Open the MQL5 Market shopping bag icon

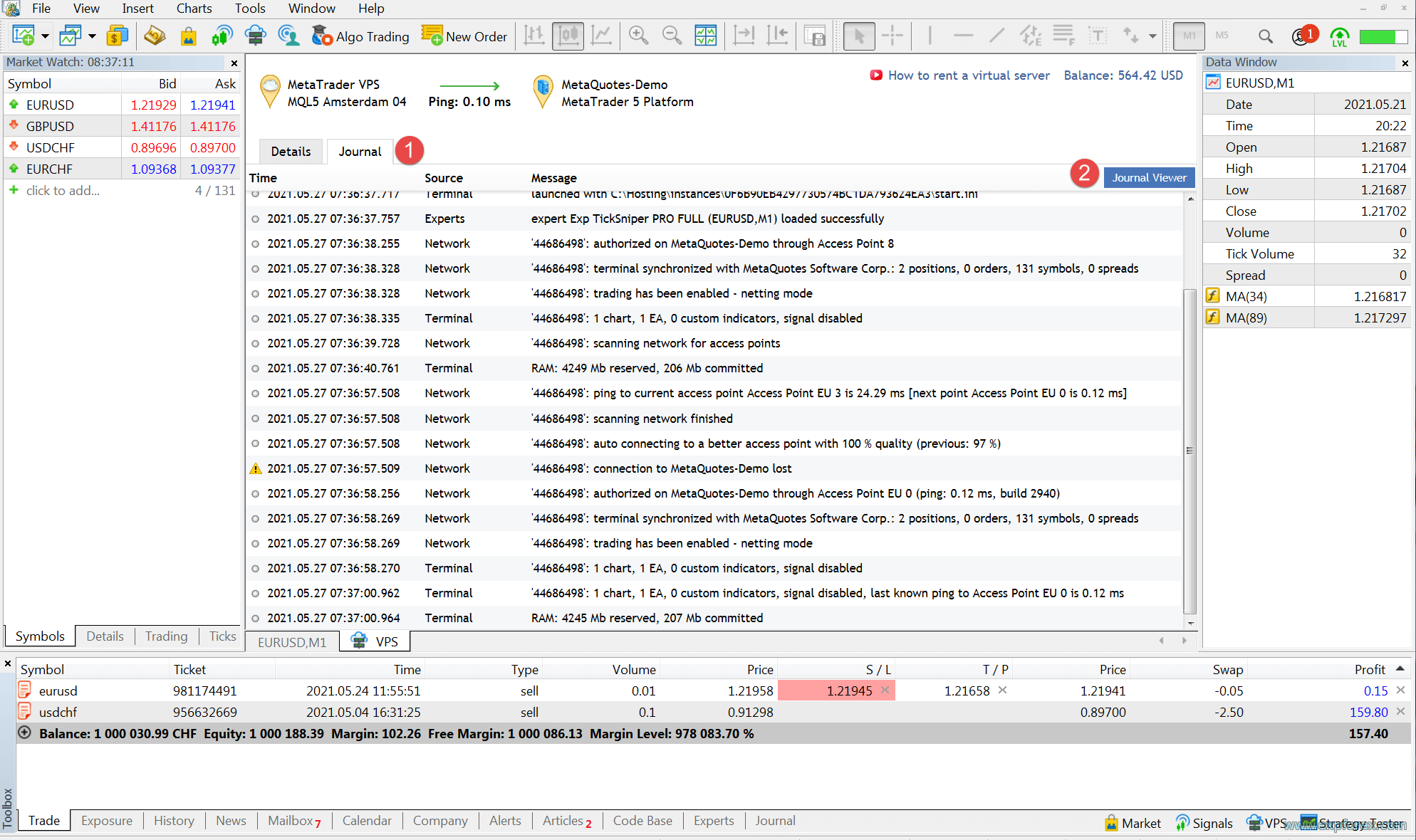click(188, 36)
